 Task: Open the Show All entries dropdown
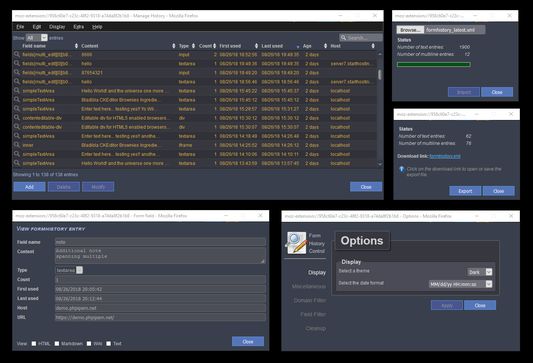coord(37,38)
